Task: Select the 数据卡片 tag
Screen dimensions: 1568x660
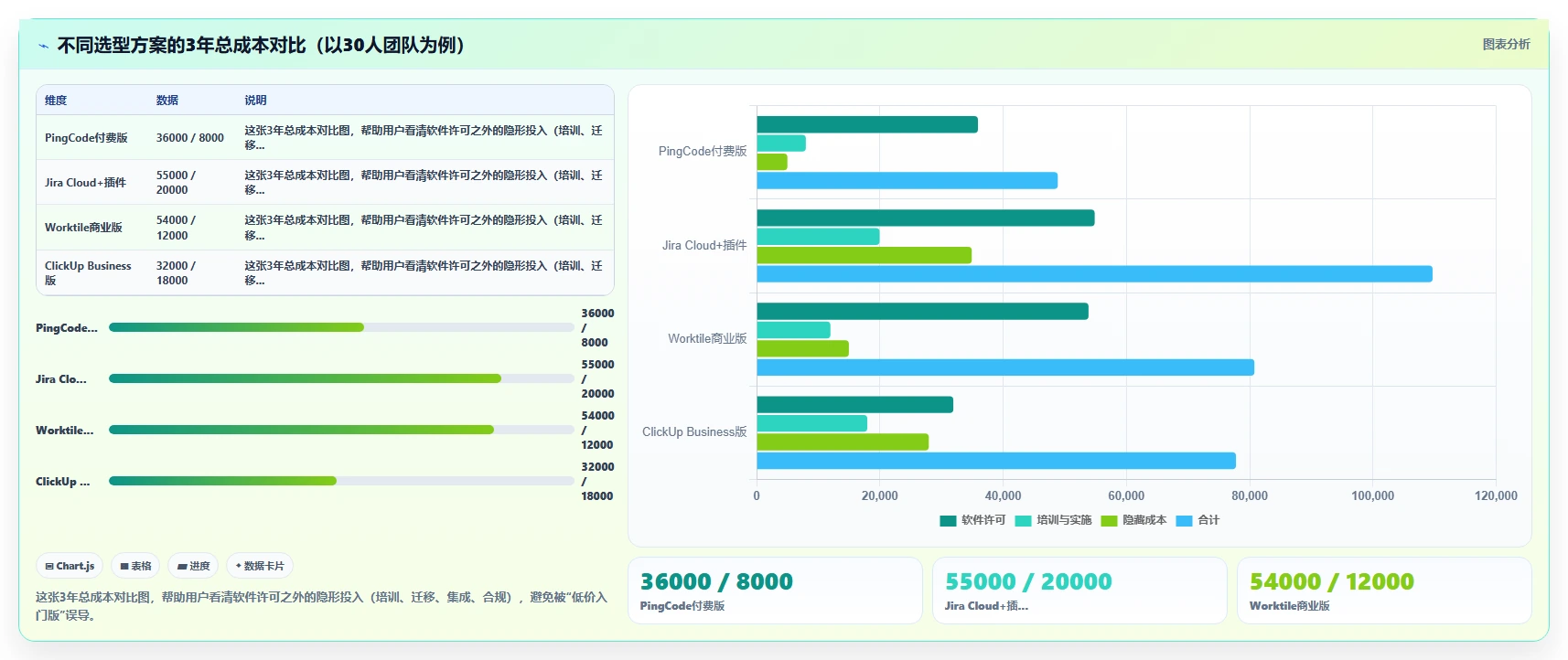Action: (x=260, y=566)
